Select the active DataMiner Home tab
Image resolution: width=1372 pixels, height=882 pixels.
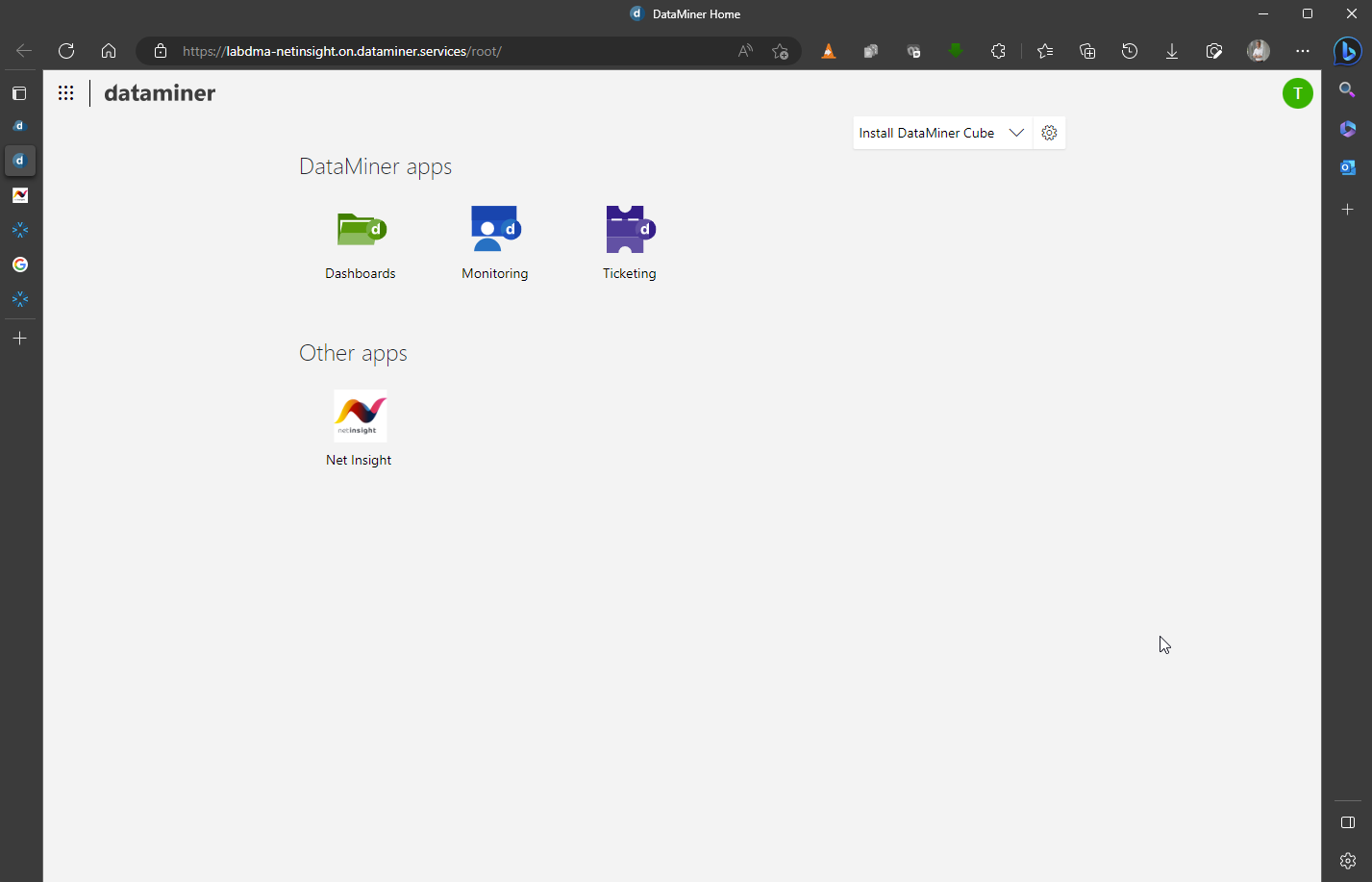[x=20, y=161]
